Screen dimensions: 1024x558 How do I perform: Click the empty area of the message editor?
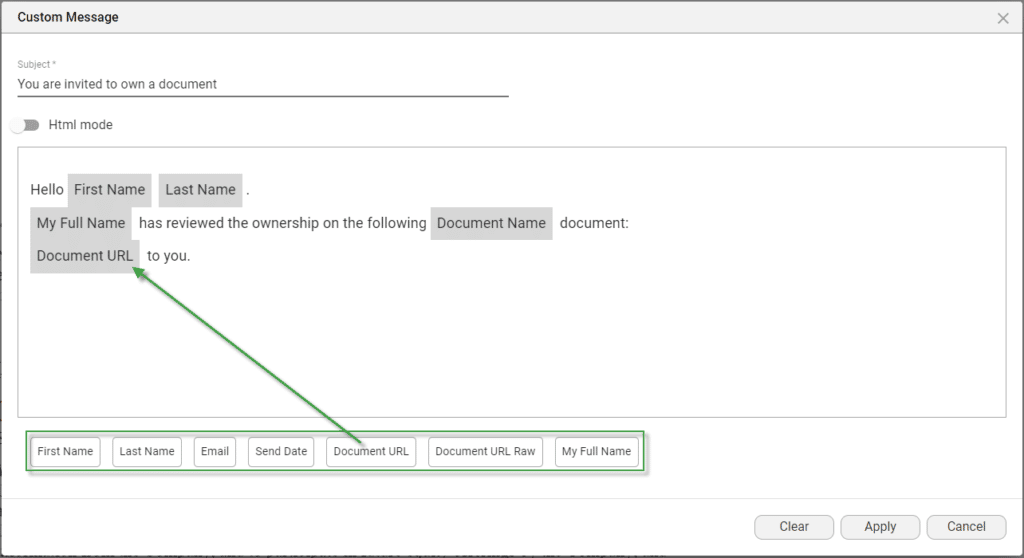click(600, 340)
